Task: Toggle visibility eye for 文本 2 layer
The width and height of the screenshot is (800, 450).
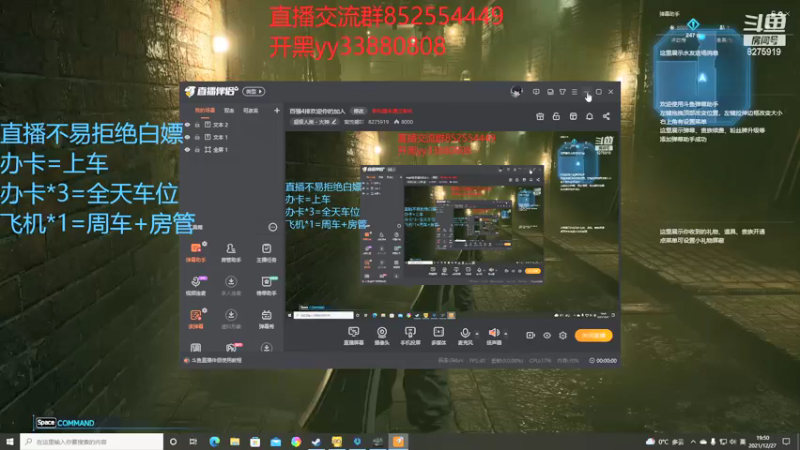Action: coord(187,124)
